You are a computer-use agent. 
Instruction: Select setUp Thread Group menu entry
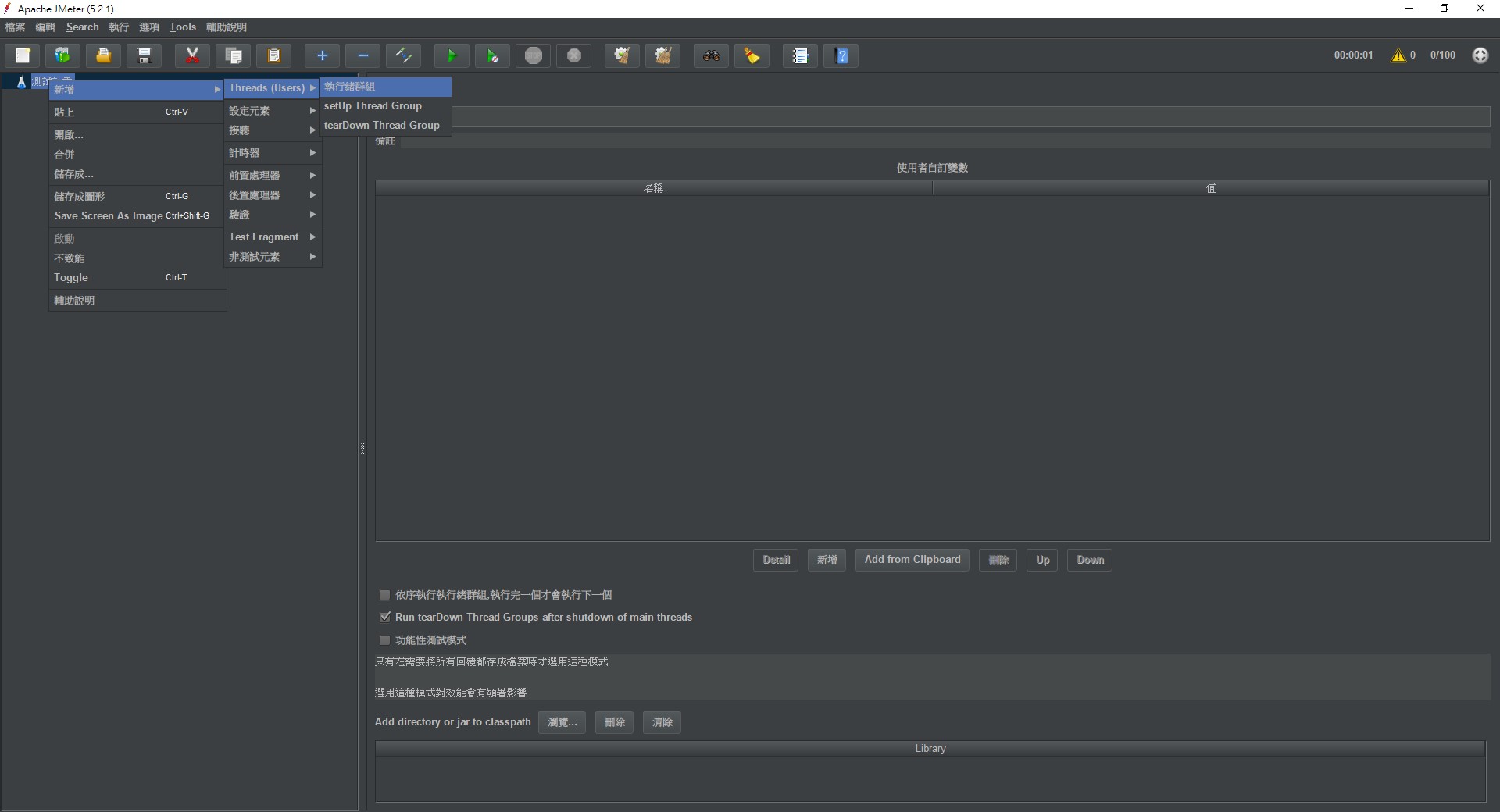point(373,105)
